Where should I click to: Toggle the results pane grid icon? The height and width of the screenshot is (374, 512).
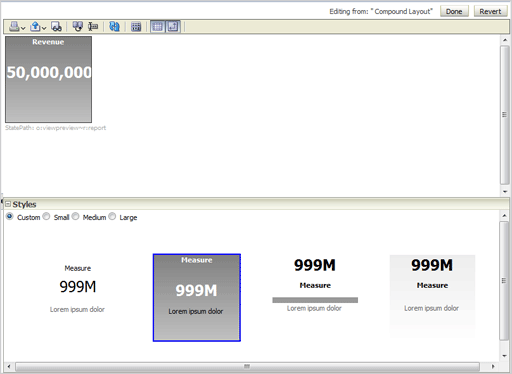point(157,26)
